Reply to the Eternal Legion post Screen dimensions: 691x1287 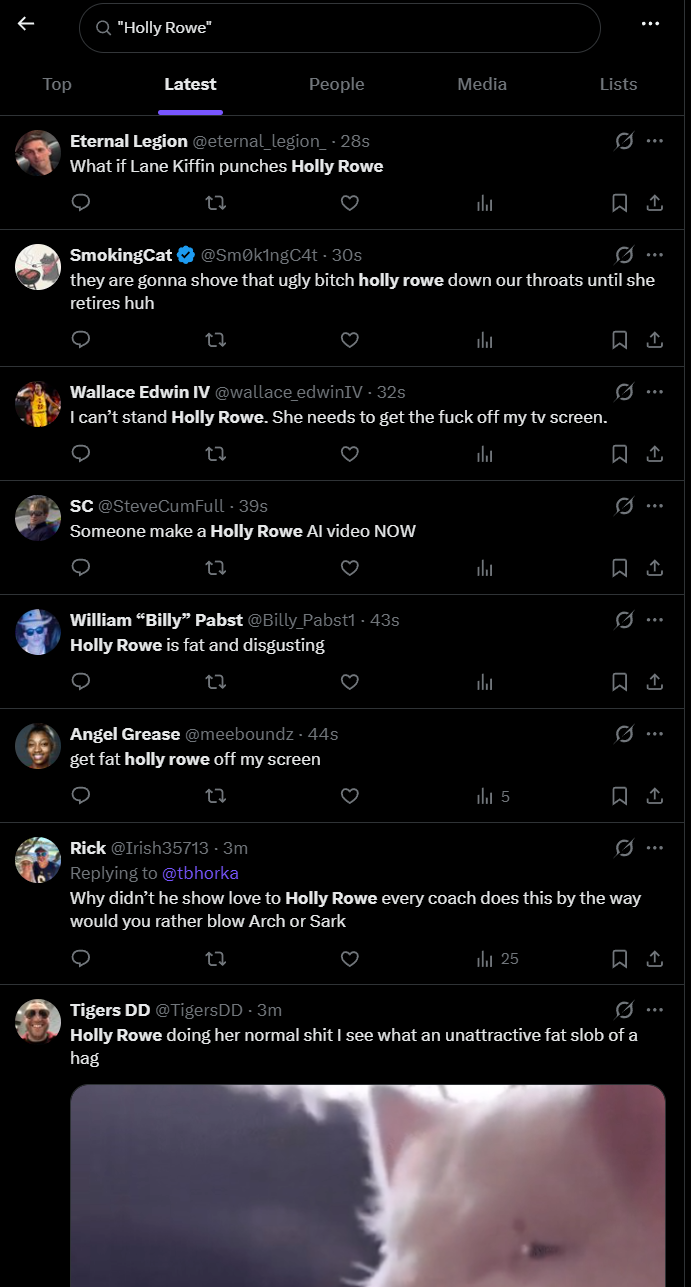[x=82, y=203]
